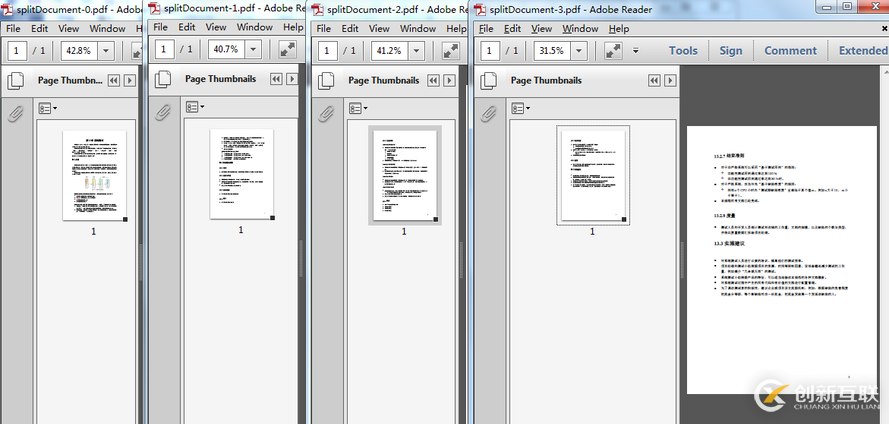889x424 pixels.
Task: Open Help menu in splitDocument-2 window
Action: [456, 28]
